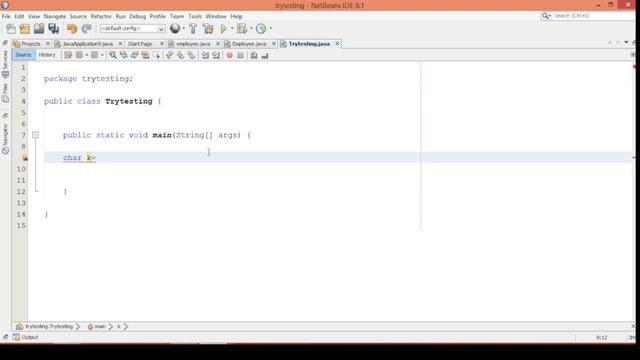Click the Save All toolbar icon
Screen dimensions: 640x360
pos(53,29)
